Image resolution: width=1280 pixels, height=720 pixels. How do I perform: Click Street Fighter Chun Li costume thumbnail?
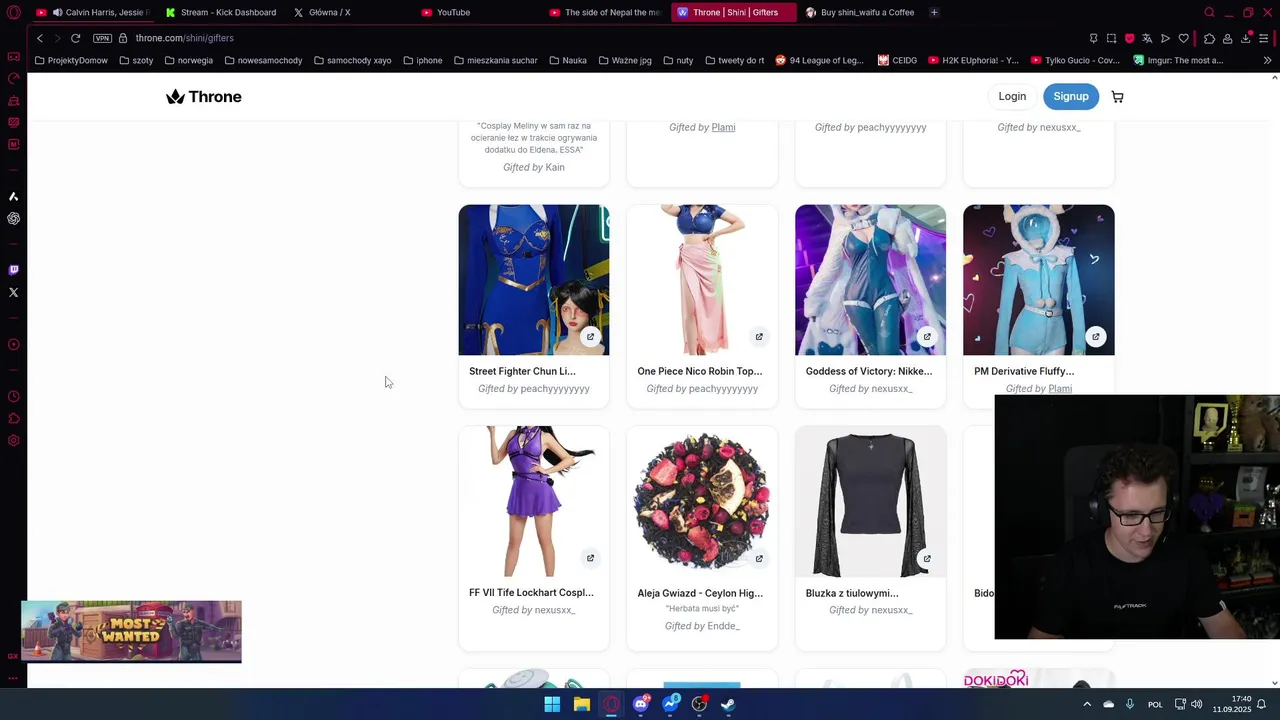(x=534, y=280)
